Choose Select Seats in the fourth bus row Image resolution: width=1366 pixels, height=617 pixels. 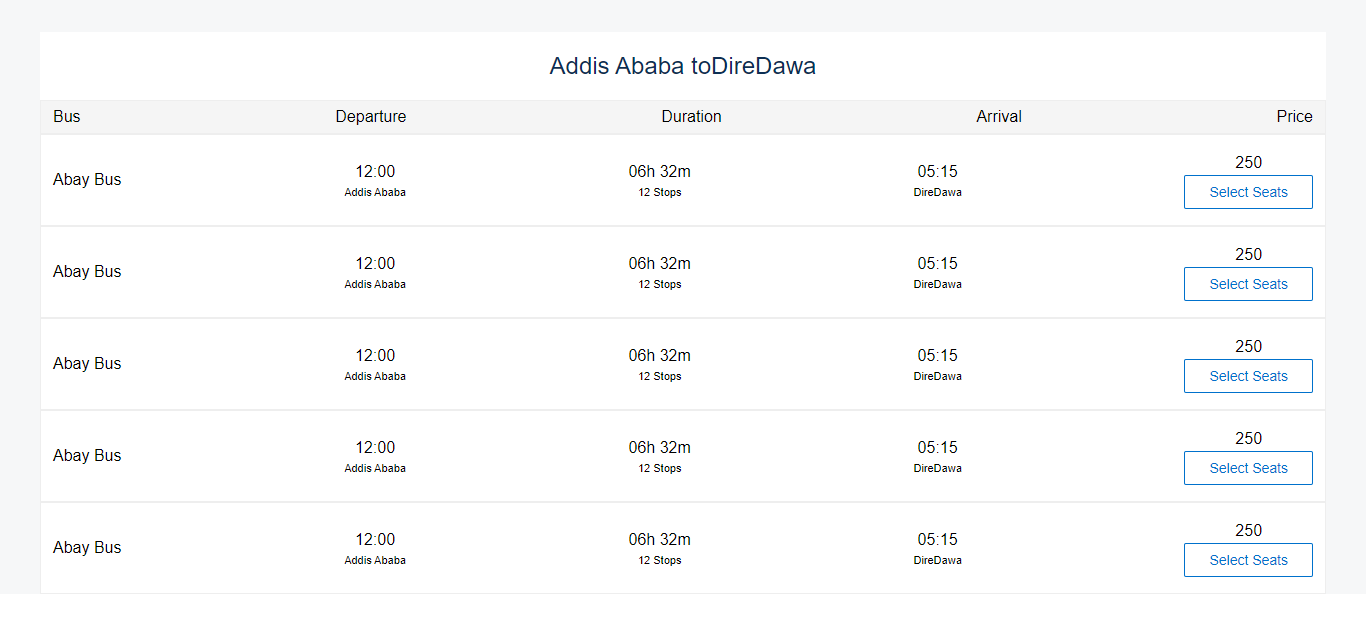click(x=1248, y=468)
